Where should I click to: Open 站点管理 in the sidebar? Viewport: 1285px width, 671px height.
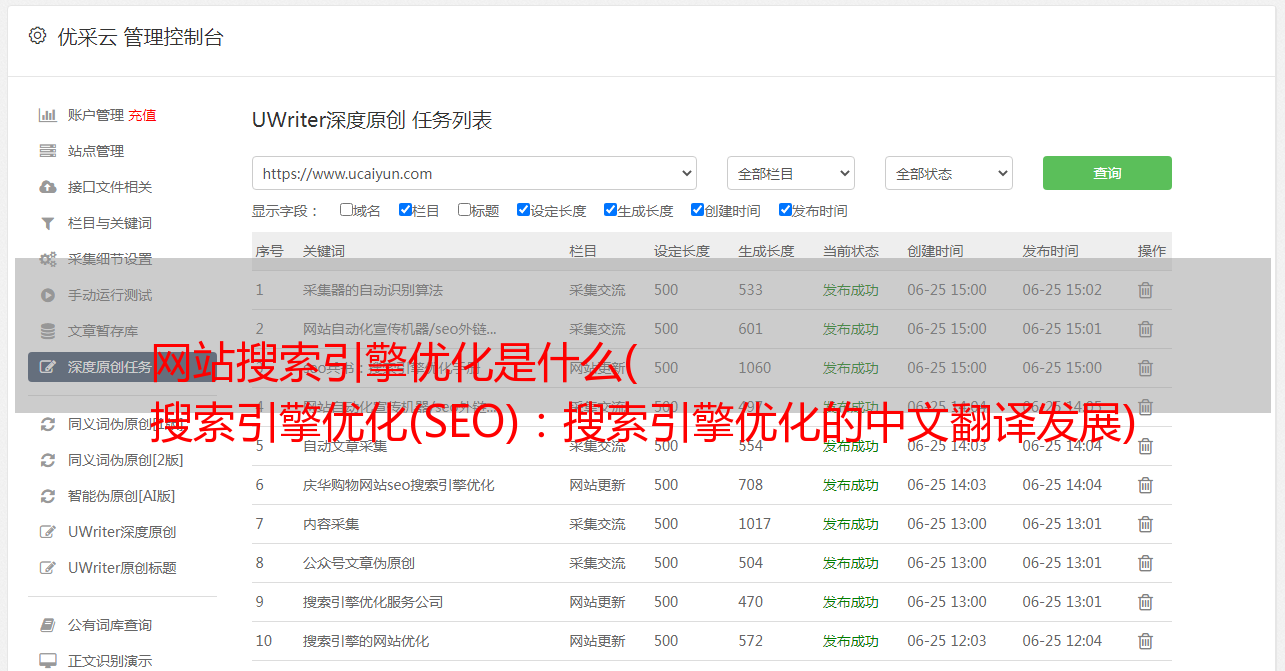pos(96,151)
